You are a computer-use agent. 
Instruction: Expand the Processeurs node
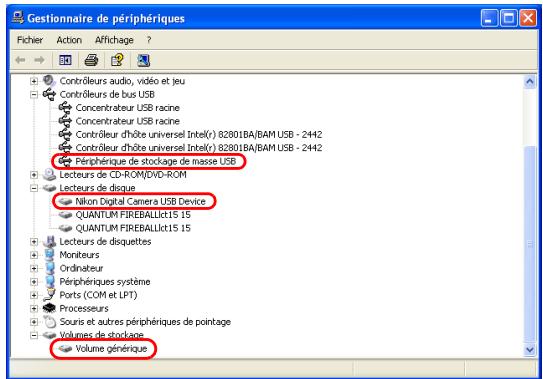point(34,308)
